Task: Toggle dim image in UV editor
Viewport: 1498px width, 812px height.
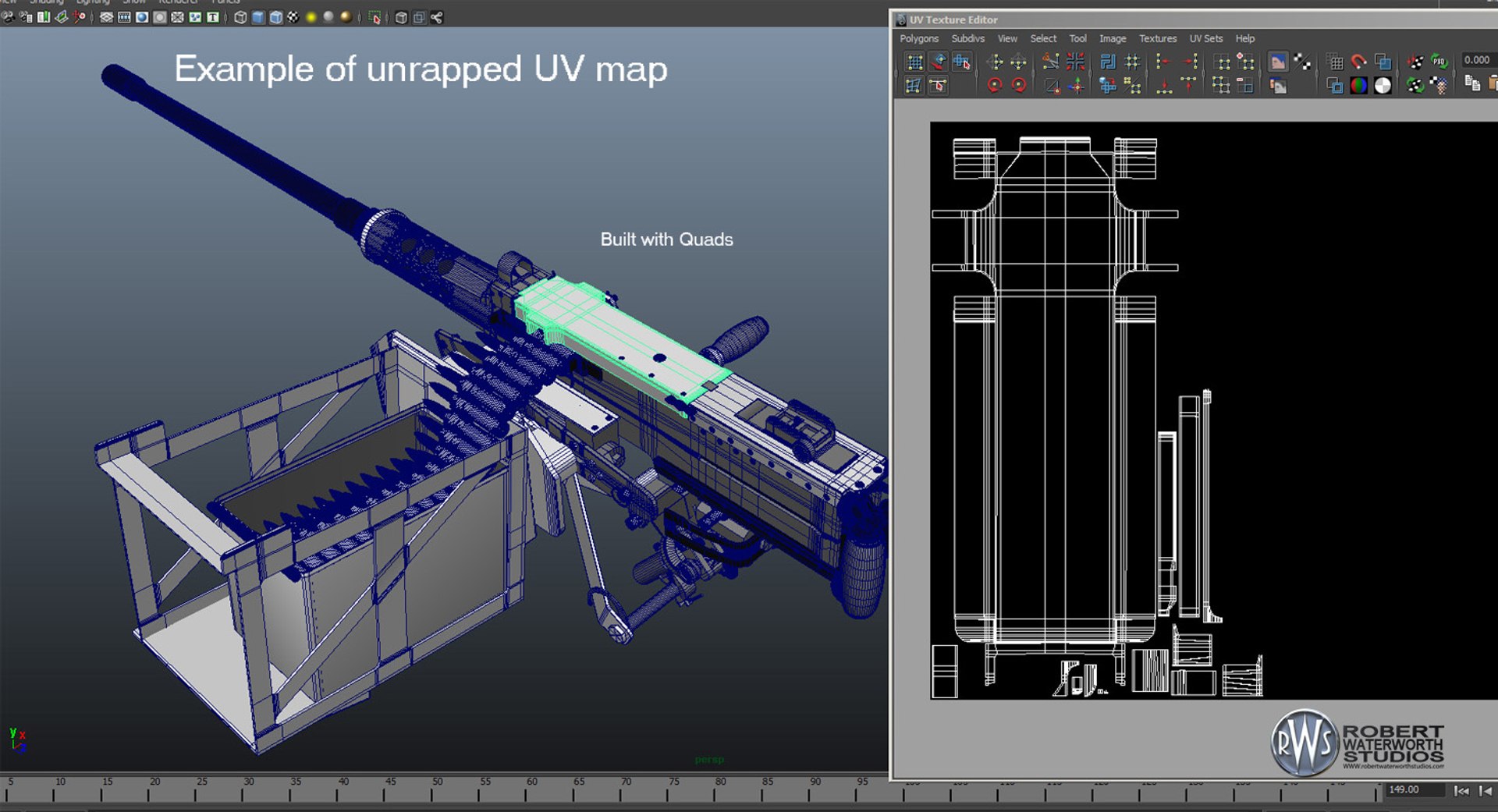Action: pyautogui.click(x=1278, y=85)
